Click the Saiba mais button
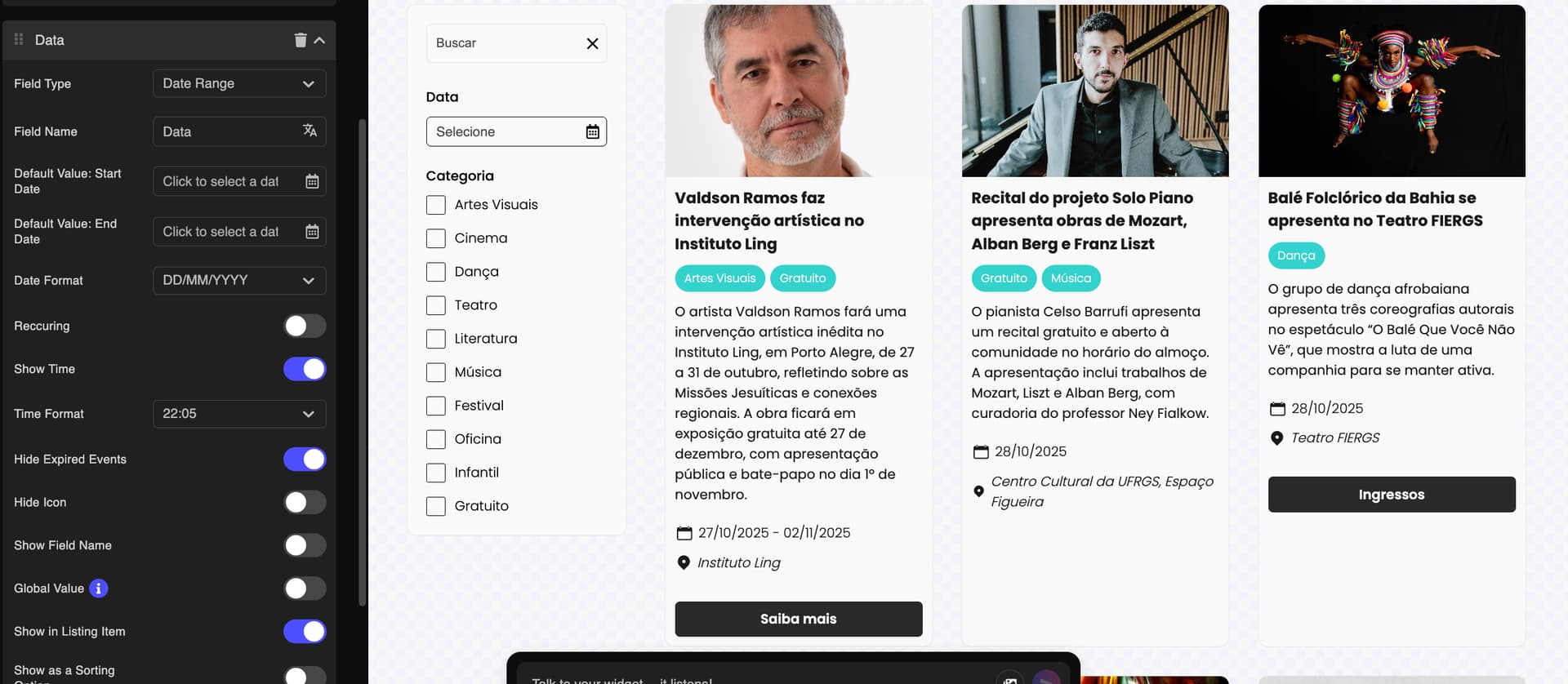The image size is (1568, 684). click(798, 619)
